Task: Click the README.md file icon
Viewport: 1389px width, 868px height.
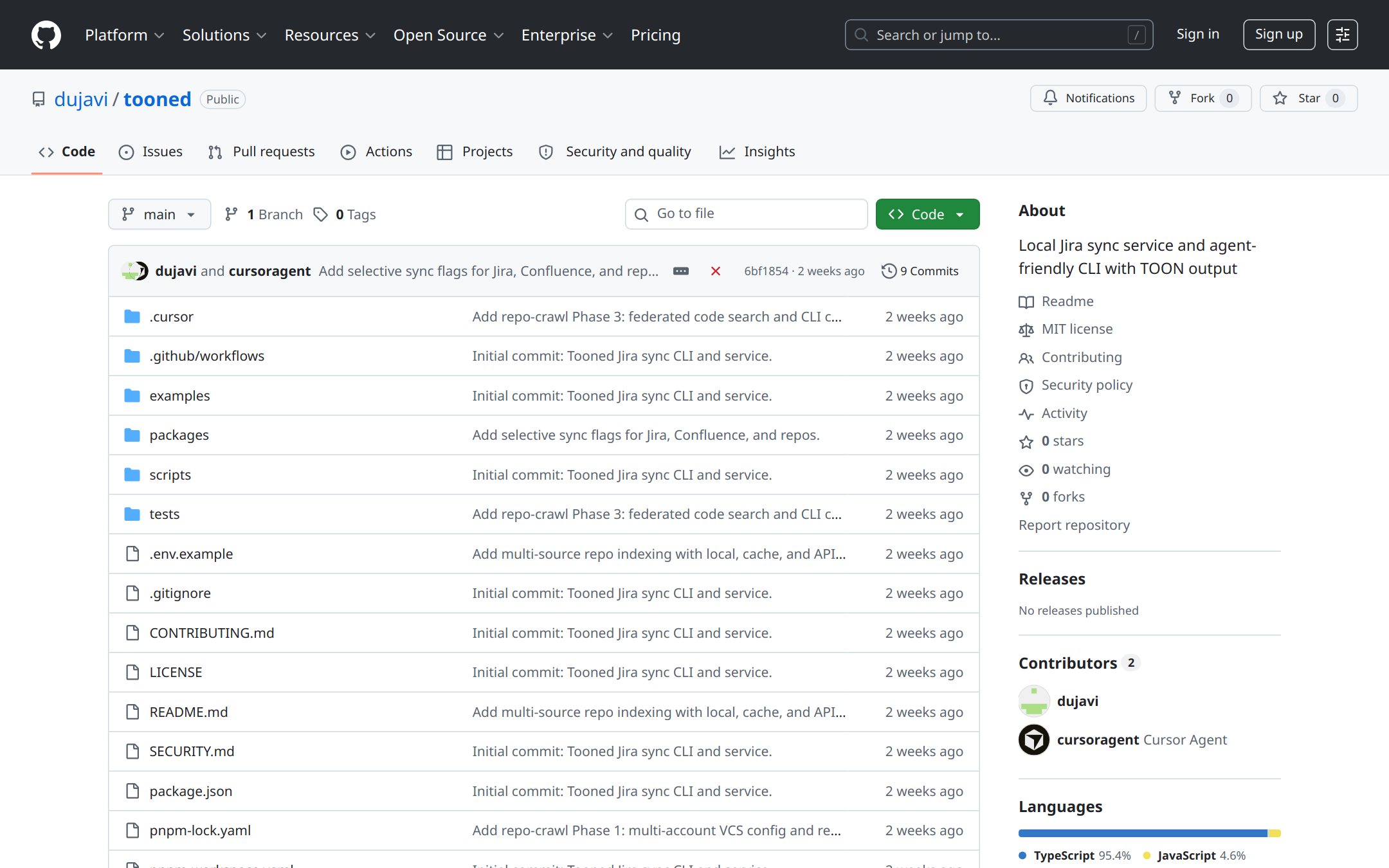Action: 132,712
